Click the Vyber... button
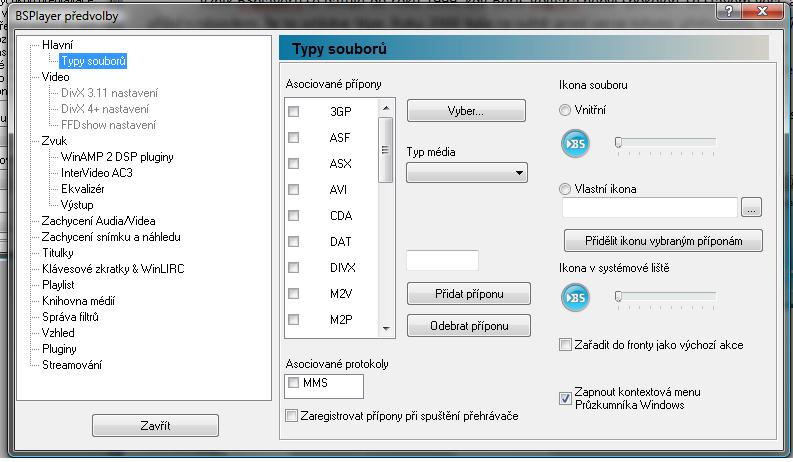The image size is (793, 462). coord(466,111)
